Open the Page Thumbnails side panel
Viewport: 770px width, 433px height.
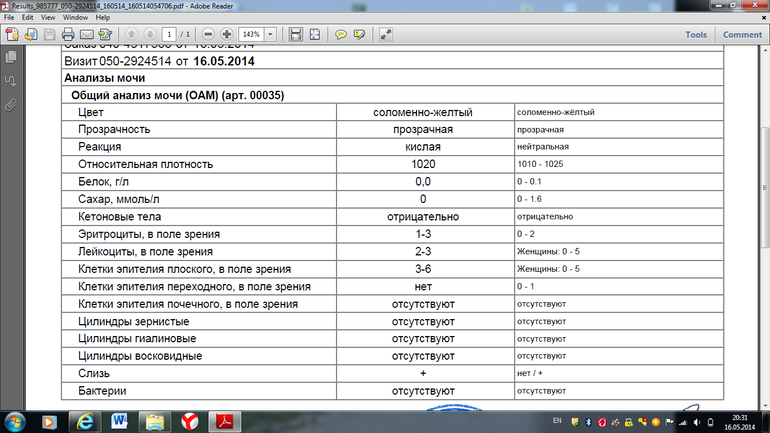point(10,59)
